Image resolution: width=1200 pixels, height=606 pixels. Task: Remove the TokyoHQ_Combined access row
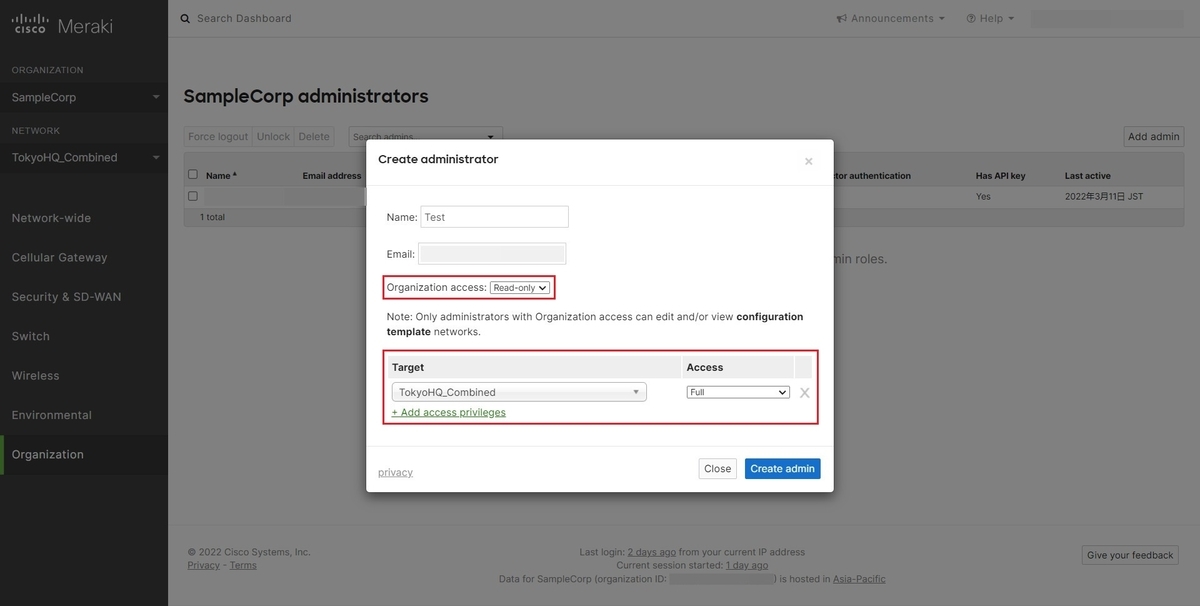(x=804, y=393)
